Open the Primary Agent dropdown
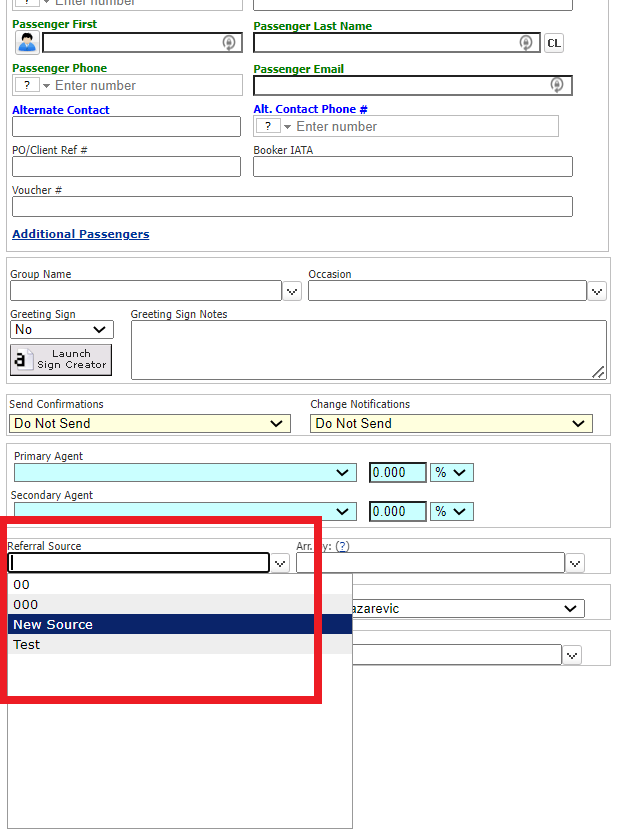This screenshot has width=622, height=835. pyautogui.click(x=184, y=473)
